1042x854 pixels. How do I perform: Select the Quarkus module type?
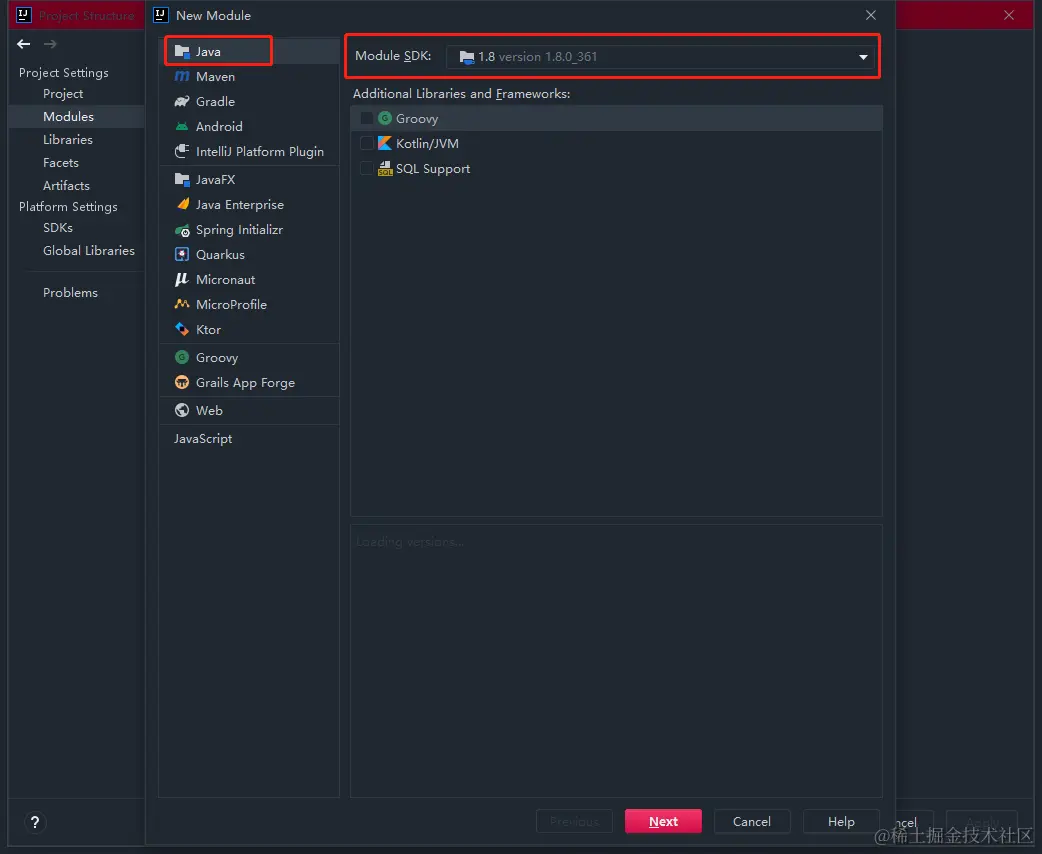click(249, 255)
